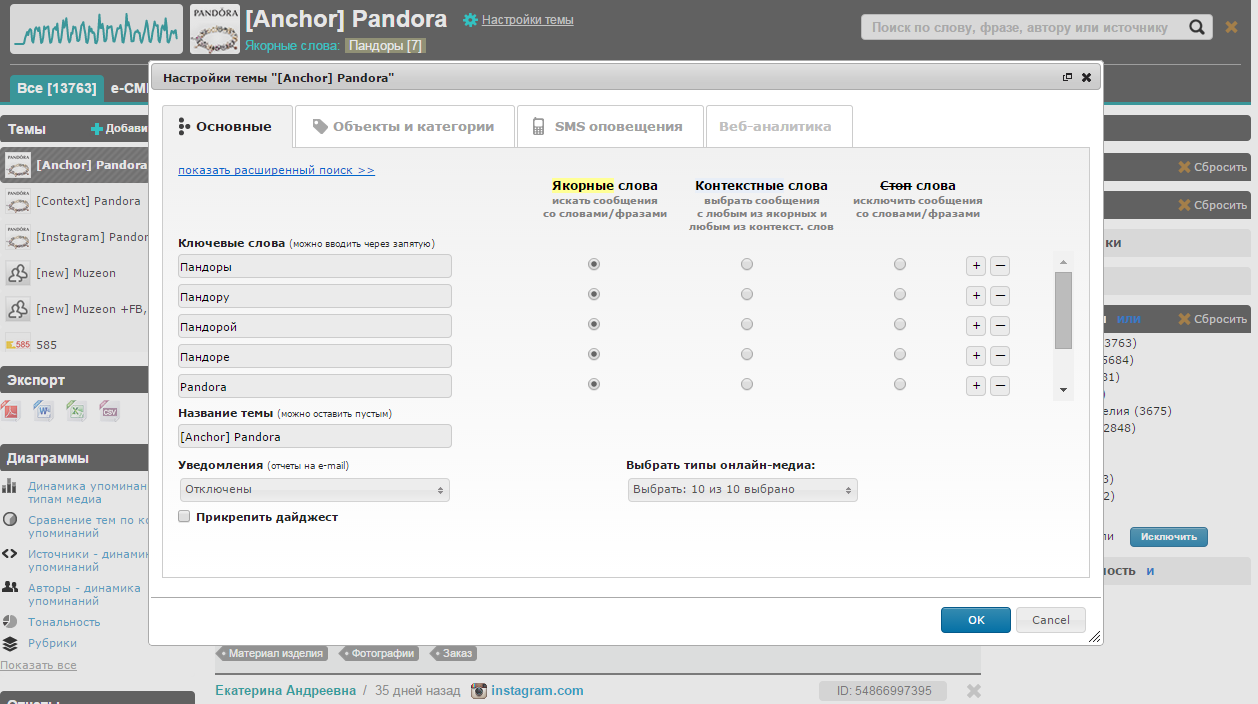This screenshot has width=1258, height=704.
Task: Open the 585 theme icon
Action: [x=18, y=344]
